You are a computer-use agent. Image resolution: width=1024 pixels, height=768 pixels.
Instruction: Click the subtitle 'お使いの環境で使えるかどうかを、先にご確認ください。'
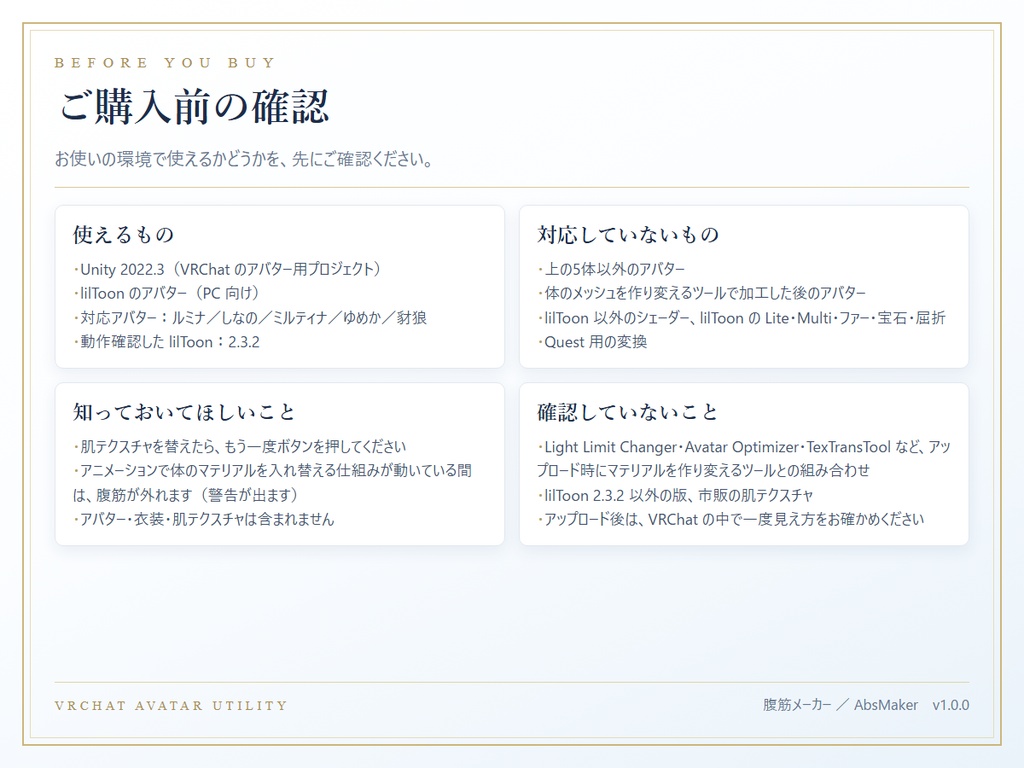(x=246, y=159)
